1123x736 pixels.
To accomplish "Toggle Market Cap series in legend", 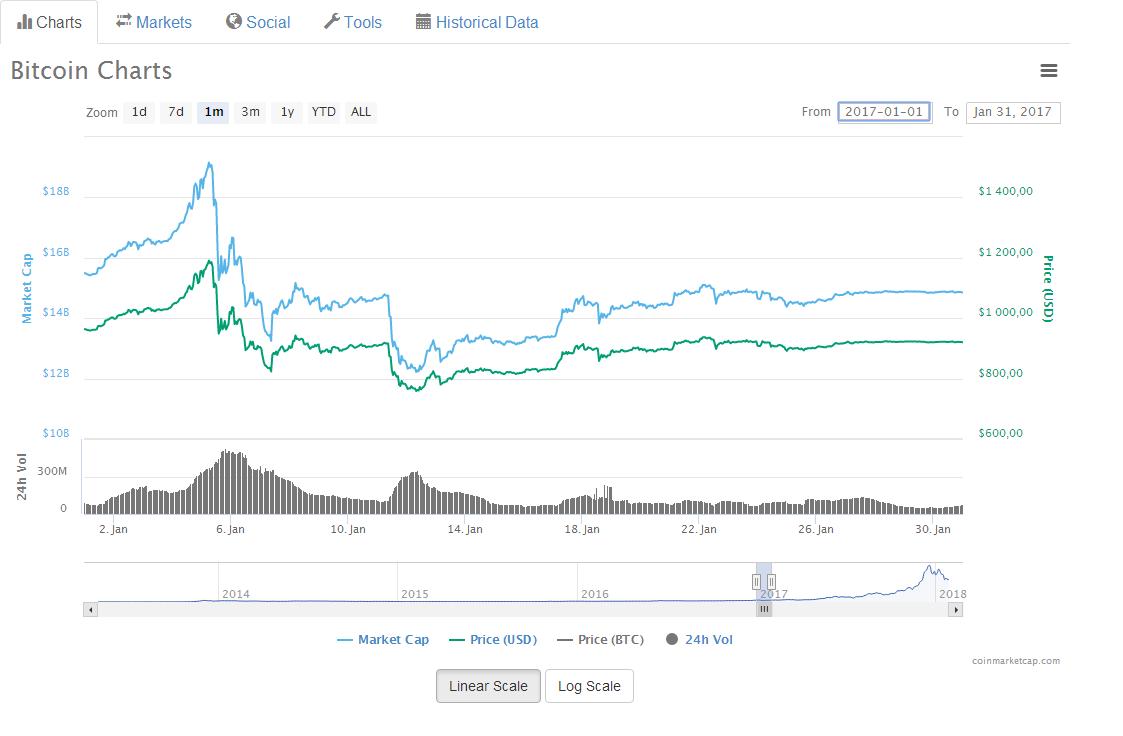I will tap(383, 639).
